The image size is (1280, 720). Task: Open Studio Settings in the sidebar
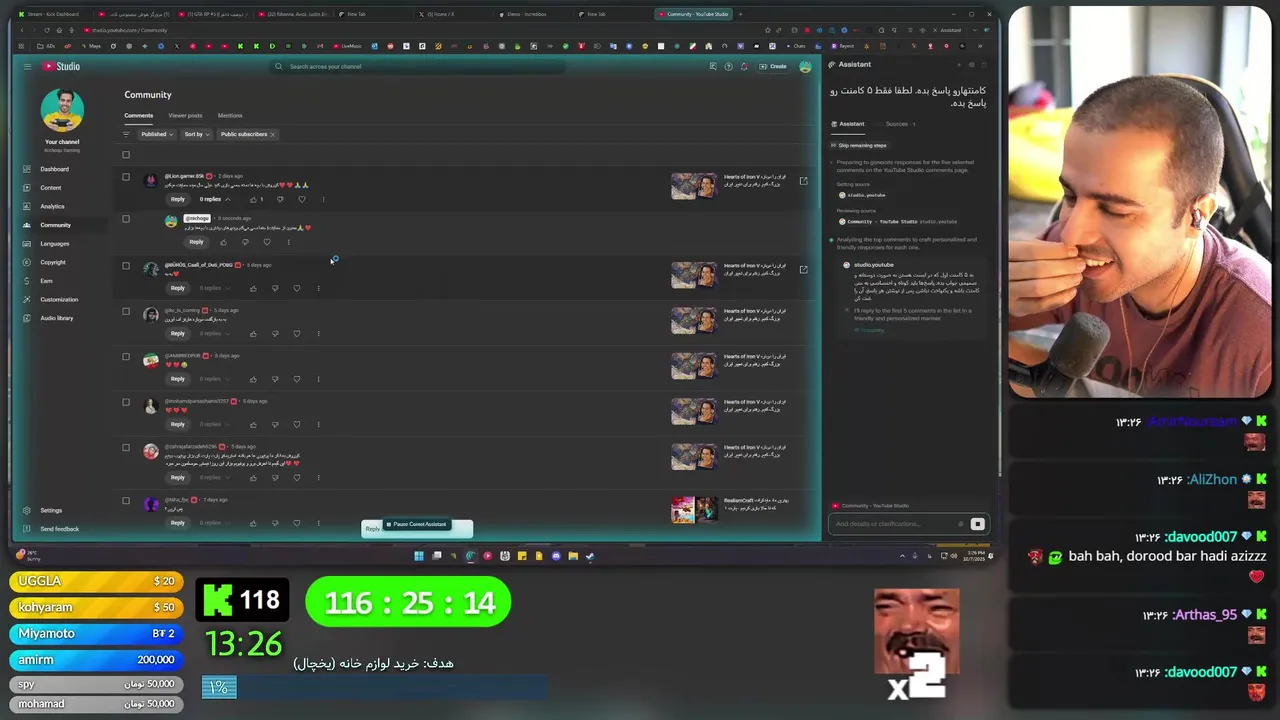[51, 510]
